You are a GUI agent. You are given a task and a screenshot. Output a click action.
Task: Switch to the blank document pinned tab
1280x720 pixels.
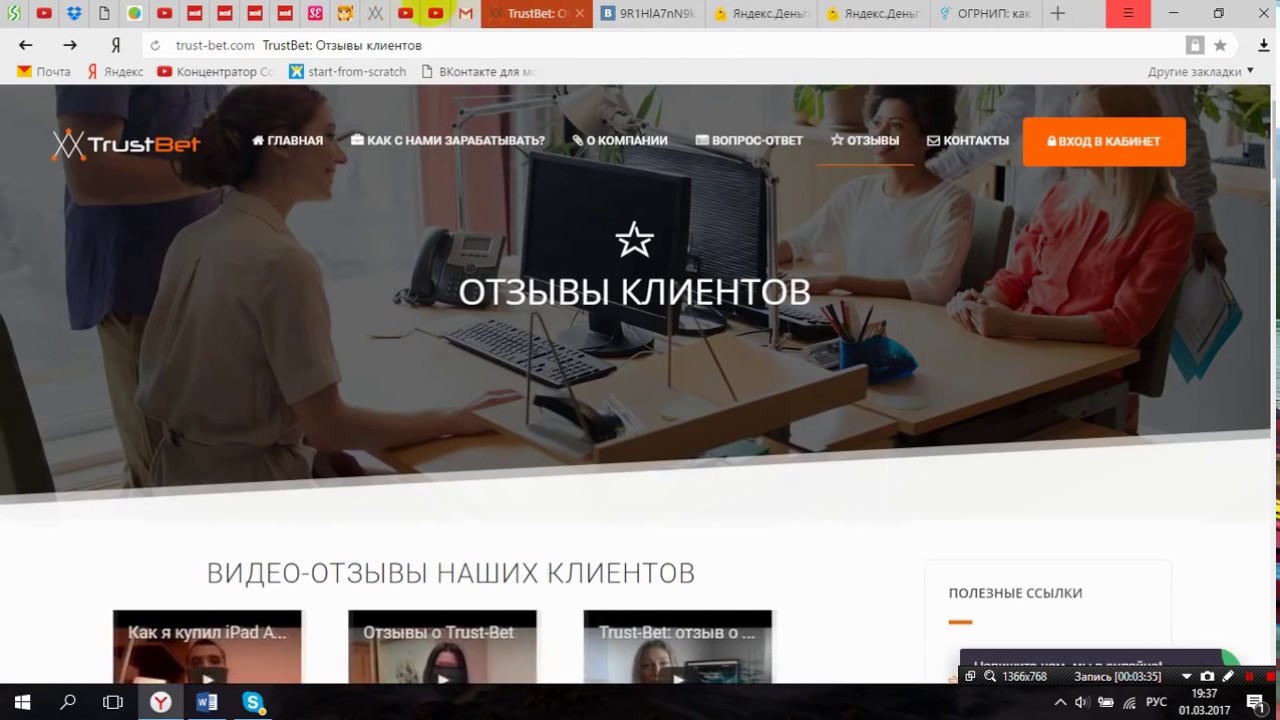(104, 14)
